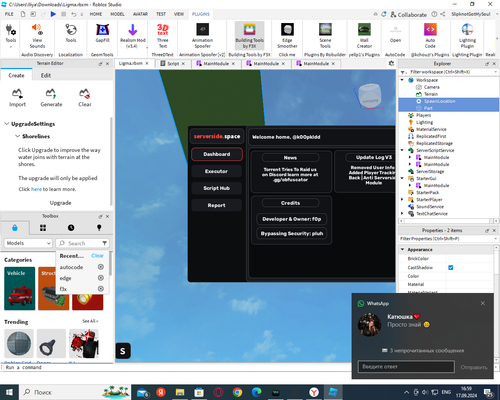Open the HOME ribbon tab

tap(96, 14)
